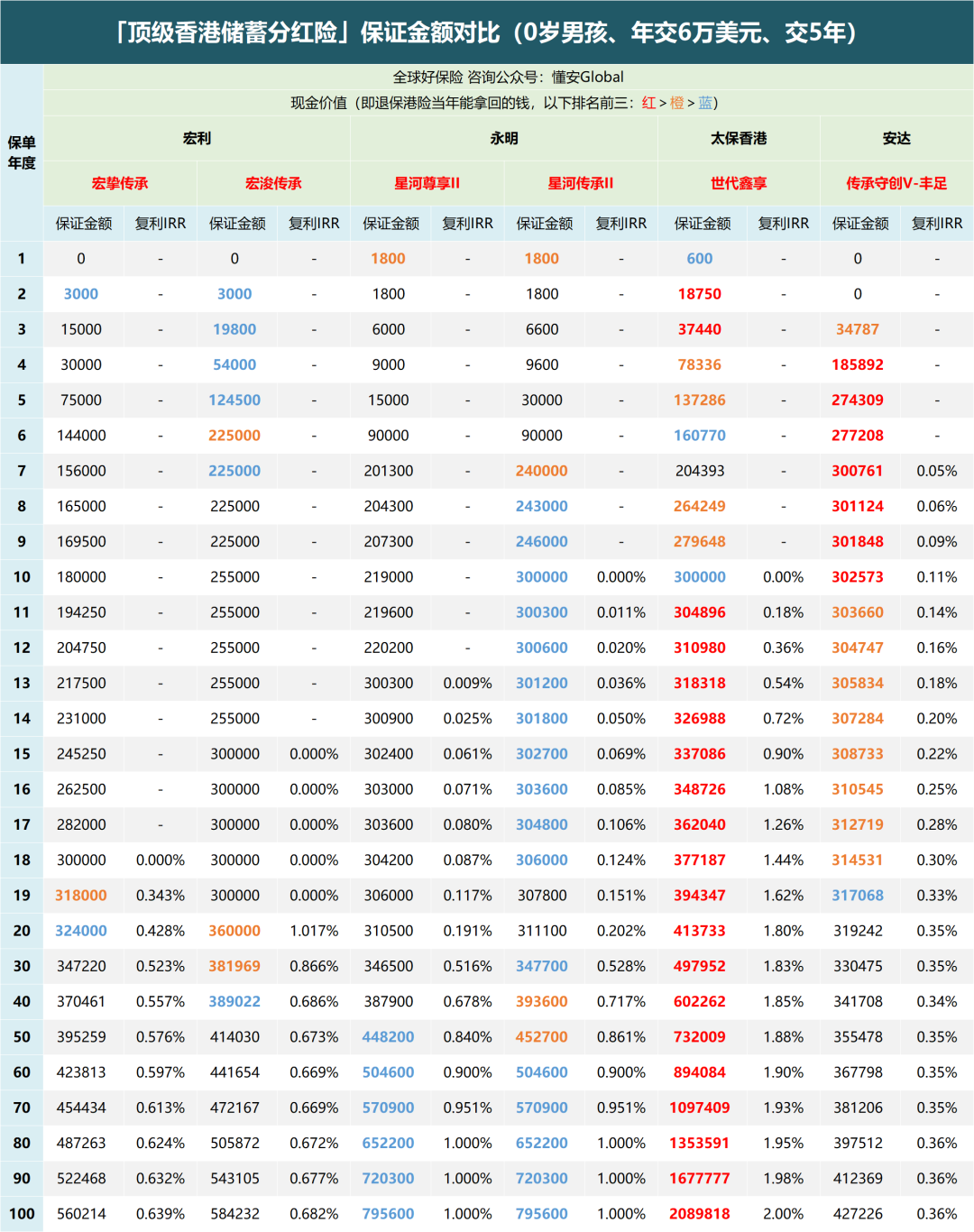This screenshot has width=974, height=1232.
Task: Click the orange 279648 value
Action: point(700,542)
